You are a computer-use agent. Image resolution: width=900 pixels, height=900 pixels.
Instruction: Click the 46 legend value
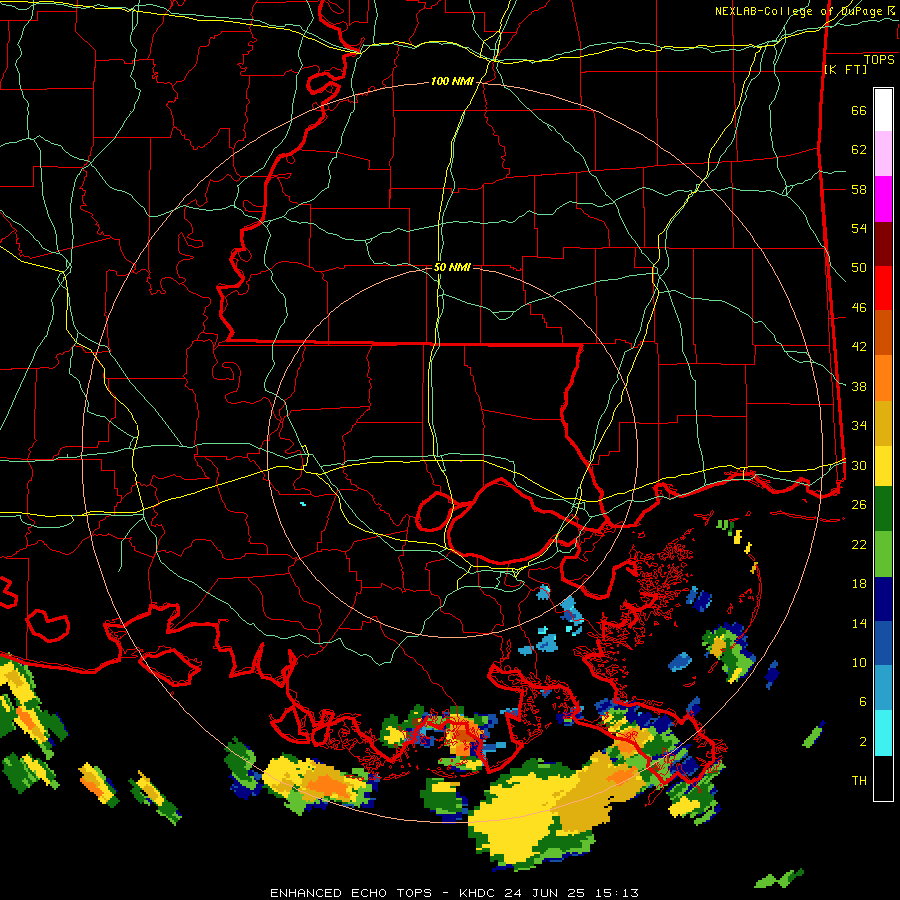click(x=859, y=308)
